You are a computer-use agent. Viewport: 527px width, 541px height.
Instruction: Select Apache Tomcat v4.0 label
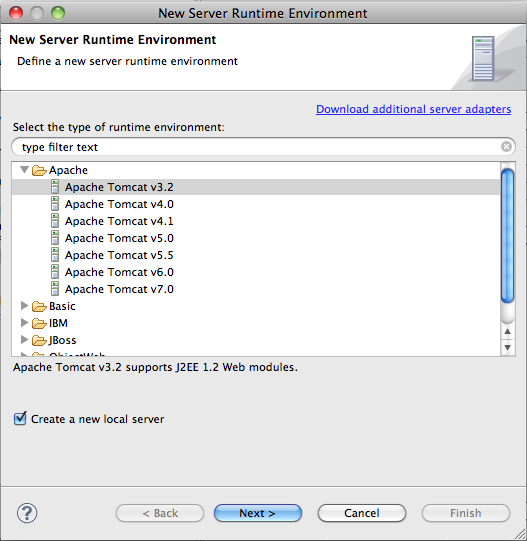[119, 204]
